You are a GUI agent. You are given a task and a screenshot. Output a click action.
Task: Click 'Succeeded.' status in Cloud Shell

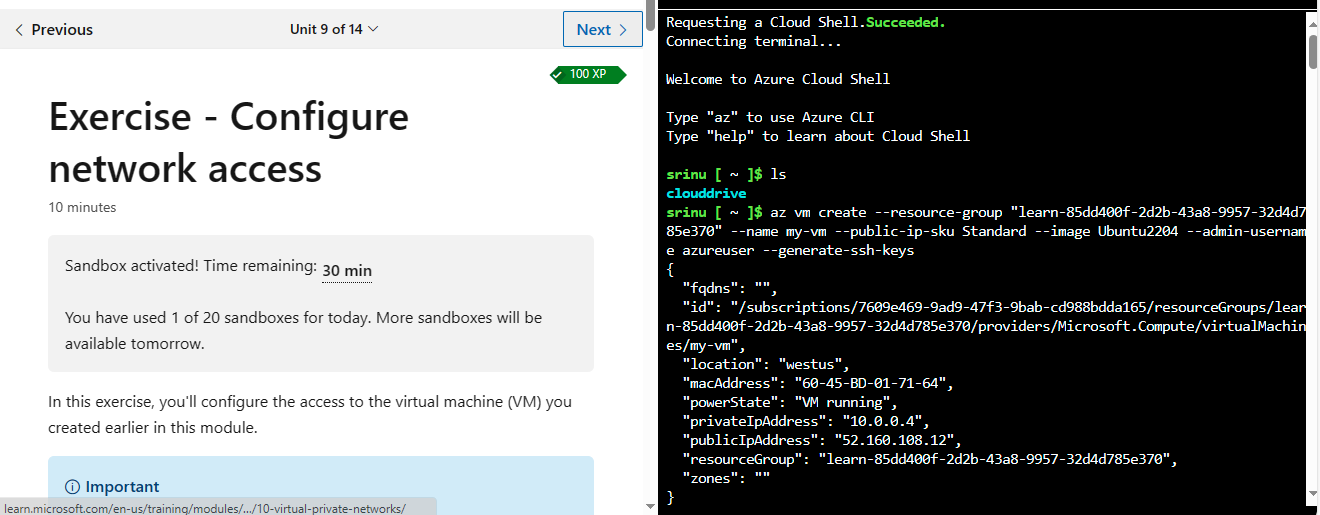click(x=905, y=22)
